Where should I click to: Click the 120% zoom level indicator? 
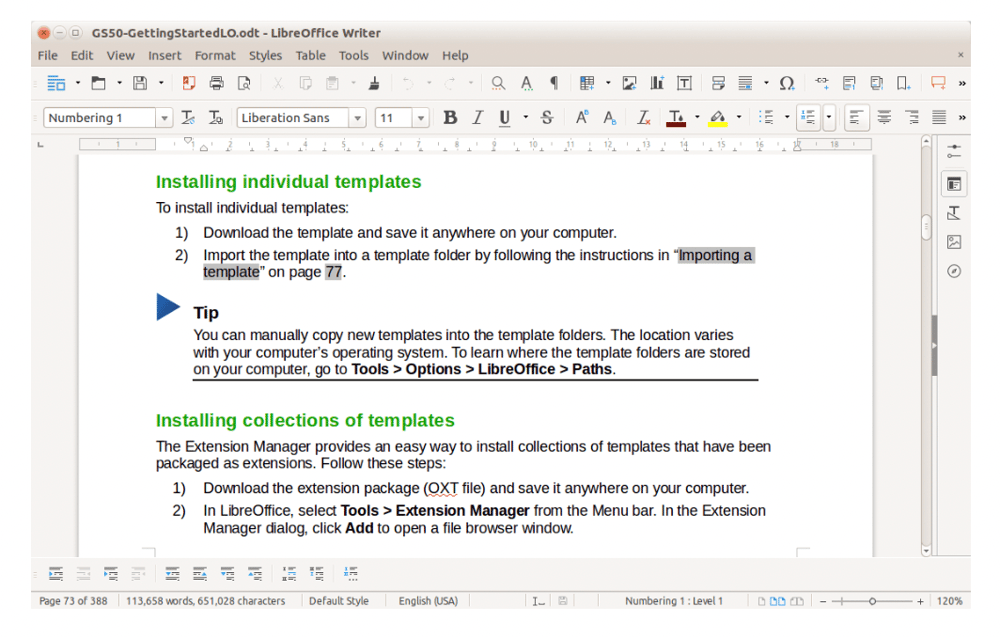(x=950, y=601)
